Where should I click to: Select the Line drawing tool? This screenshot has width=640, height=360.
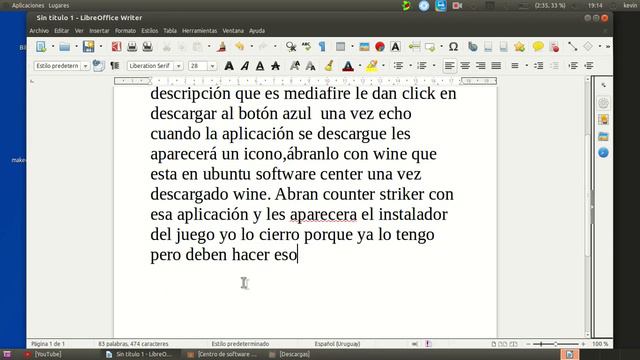[572, 47]
